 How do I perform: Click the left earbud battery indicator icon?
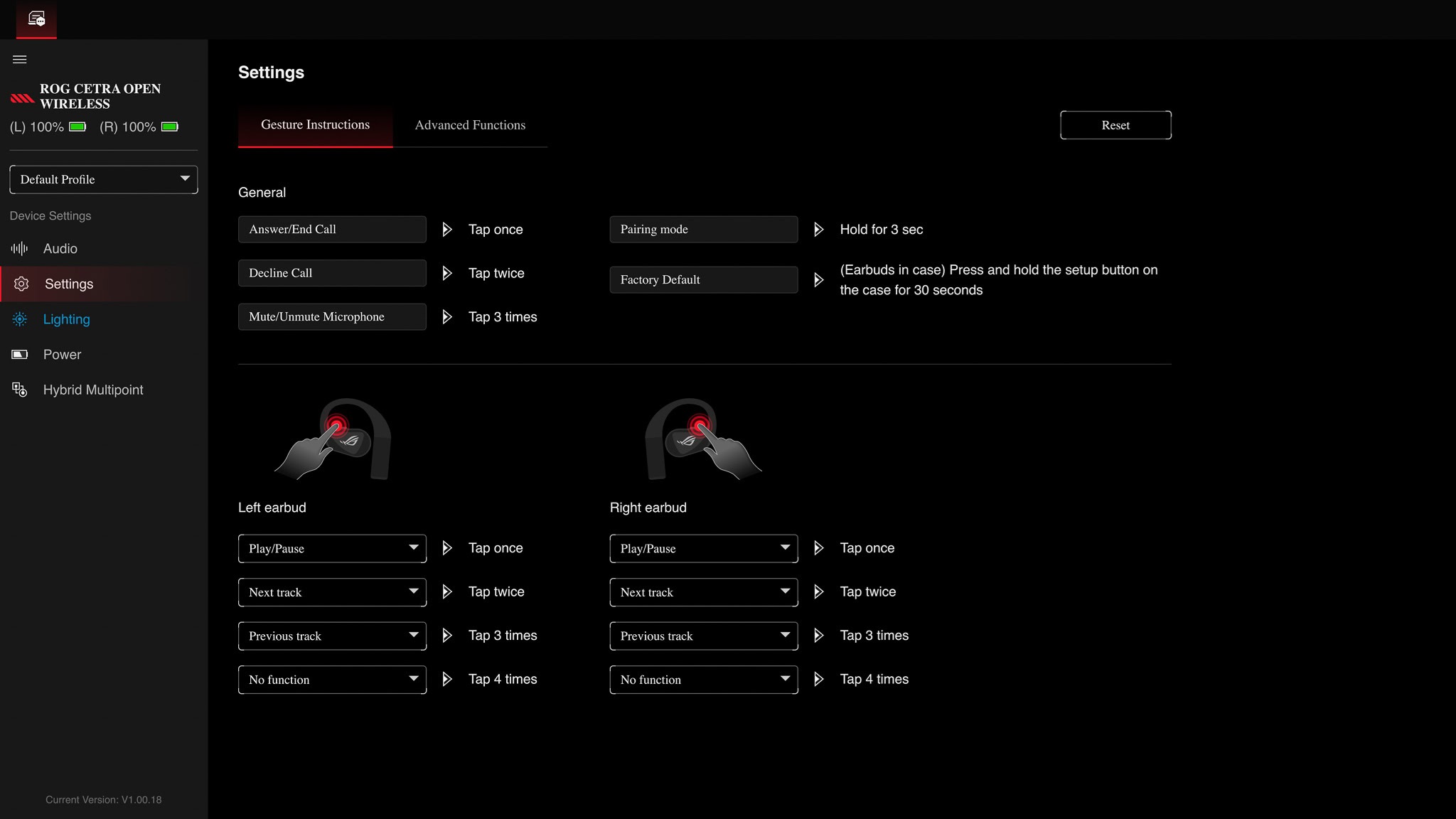[x=77, y=127]
